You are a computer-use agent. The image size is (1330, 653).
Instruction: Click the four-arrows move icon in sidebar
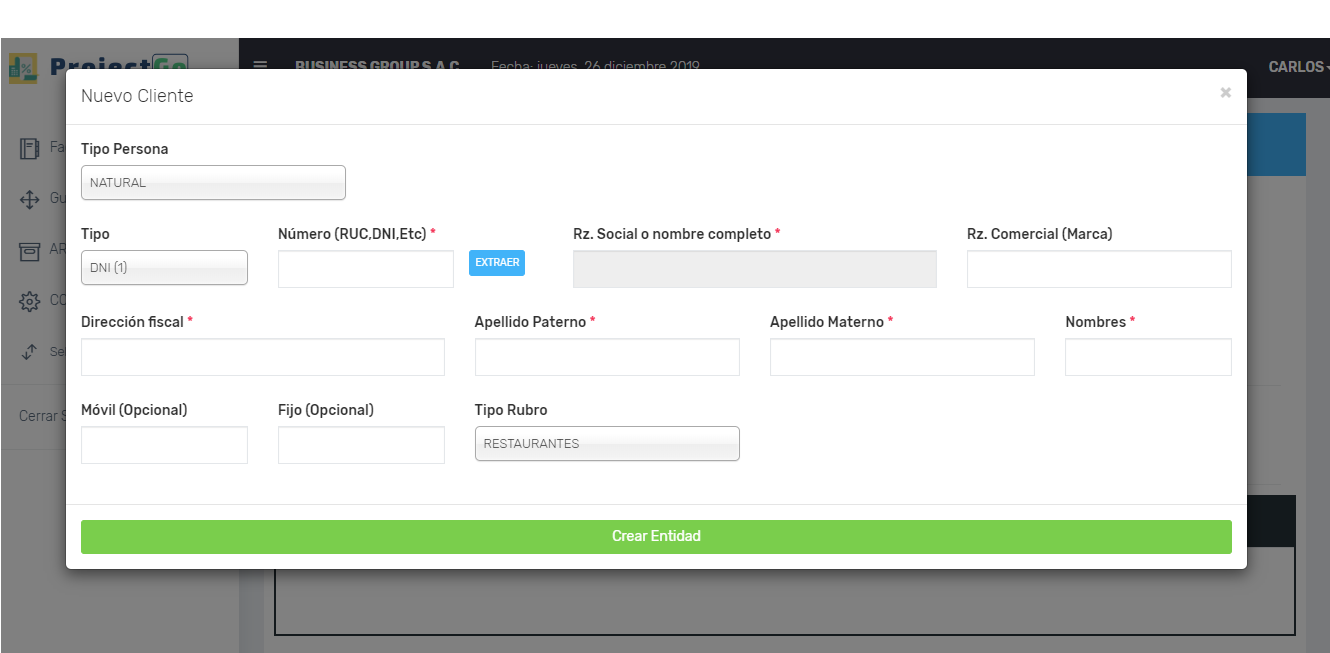coord(30,200)
